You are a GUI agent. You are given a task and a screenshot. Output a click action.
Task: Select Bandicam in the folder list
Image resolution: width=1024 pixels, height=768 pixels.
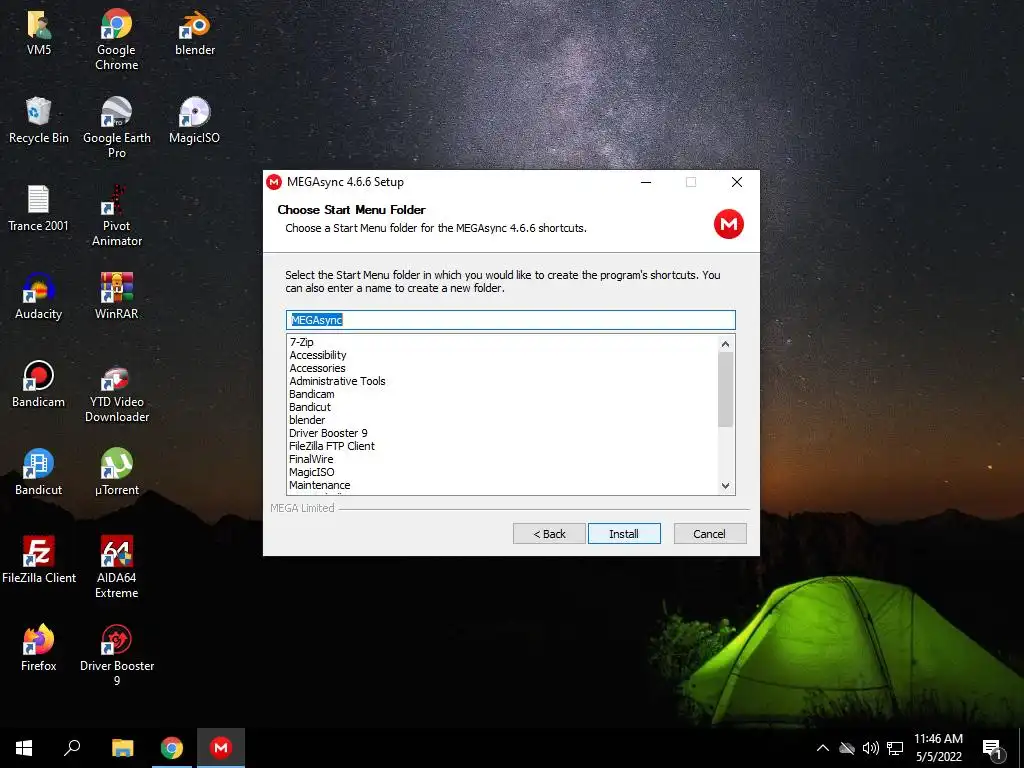tap(312, 394)
